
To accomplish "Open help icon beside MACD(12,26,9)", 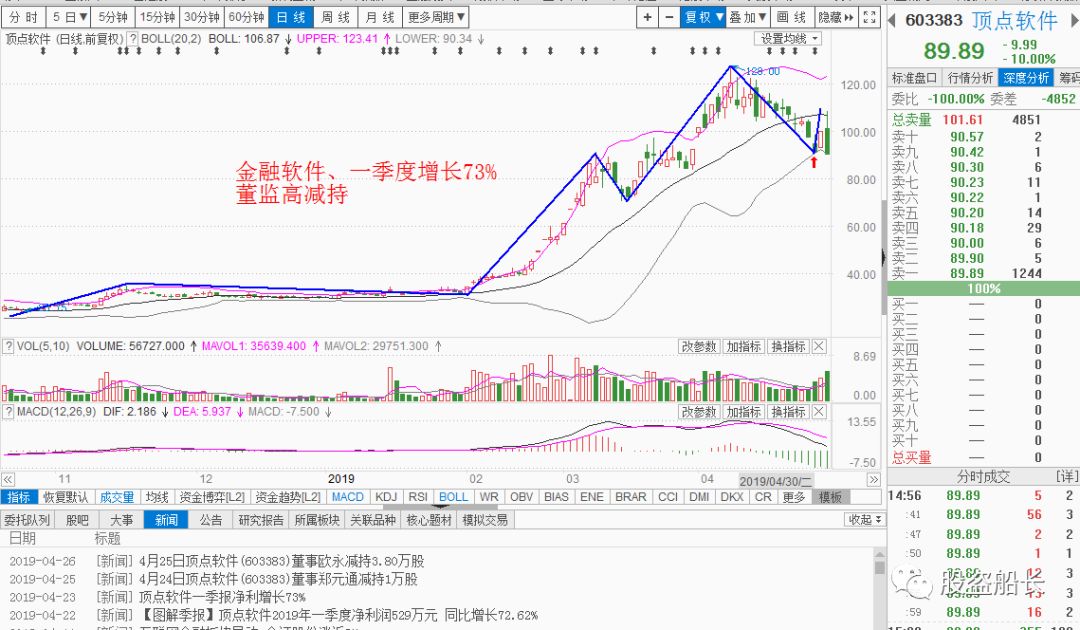I will coord(9,412).
